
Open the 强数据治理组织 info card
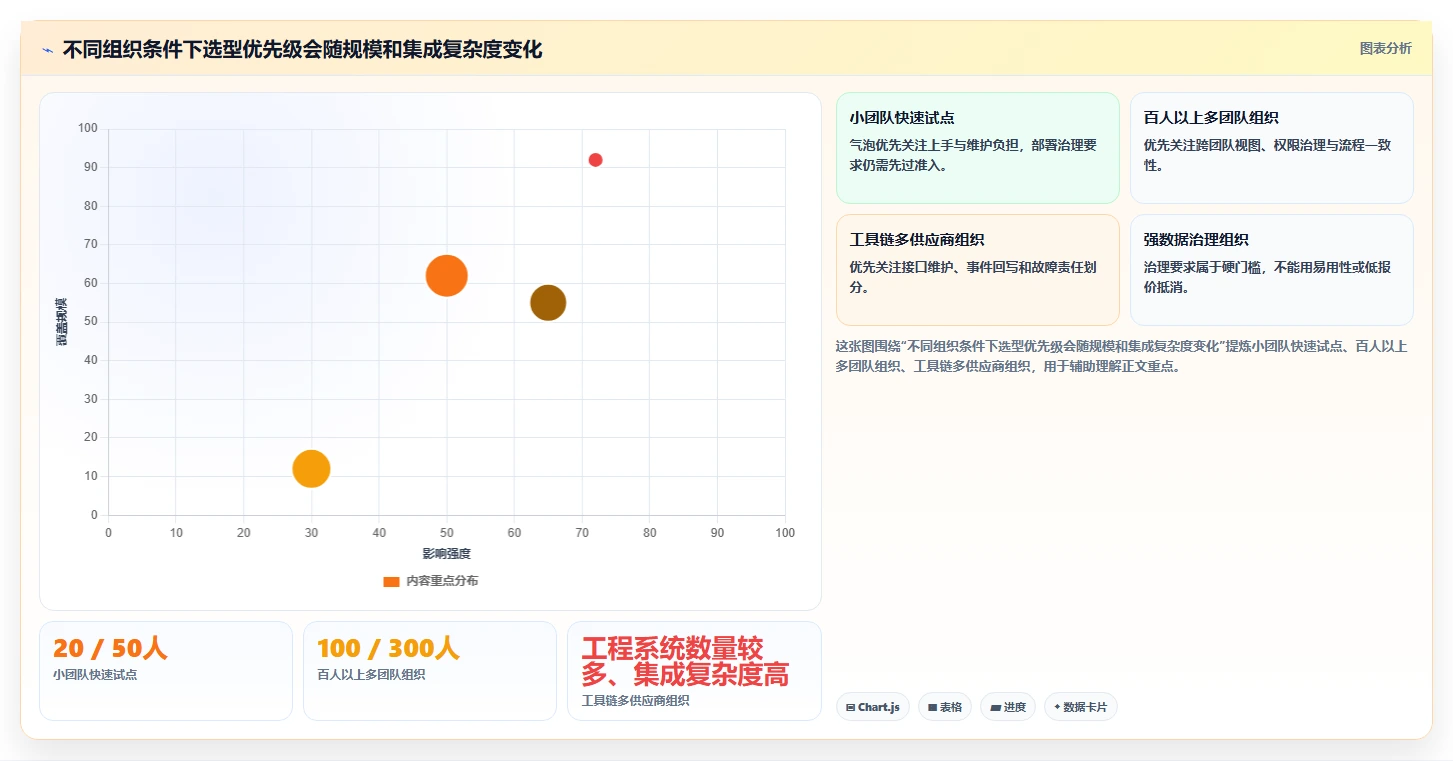click(1271, 270)
